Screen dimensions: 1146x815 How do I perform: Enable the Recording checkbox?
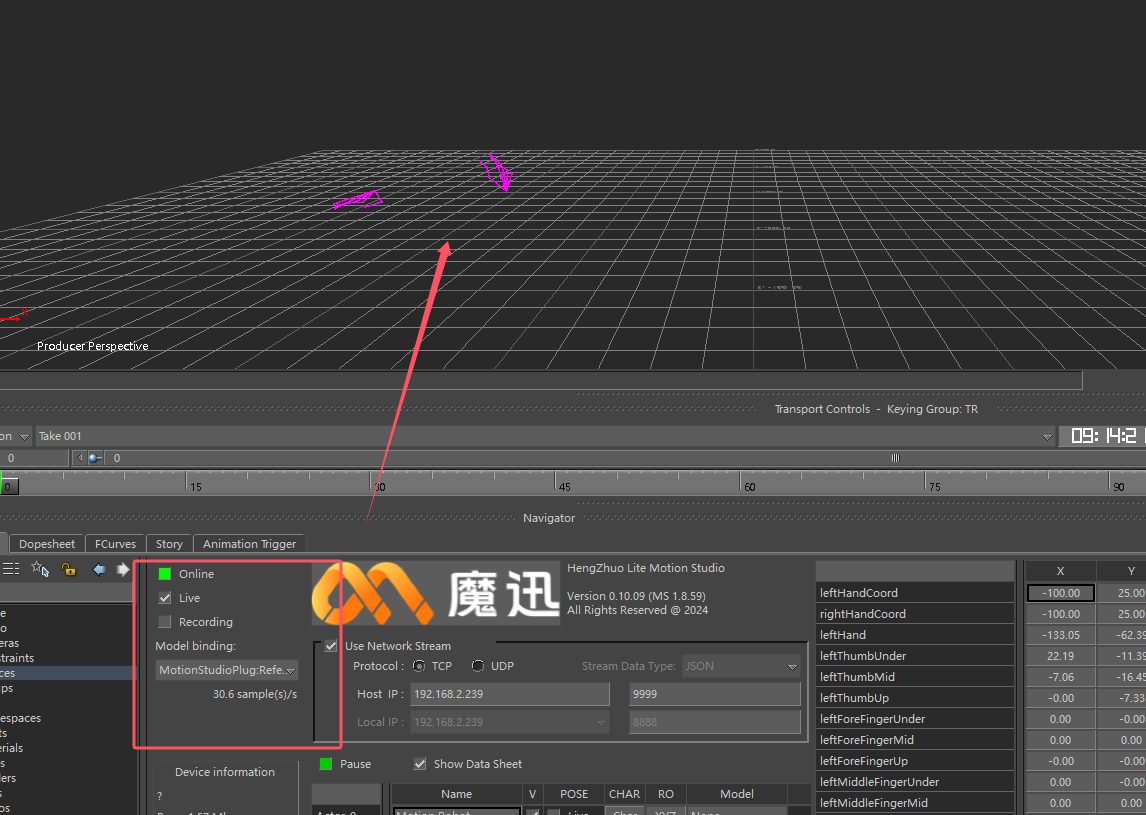[x=165, y=622]
